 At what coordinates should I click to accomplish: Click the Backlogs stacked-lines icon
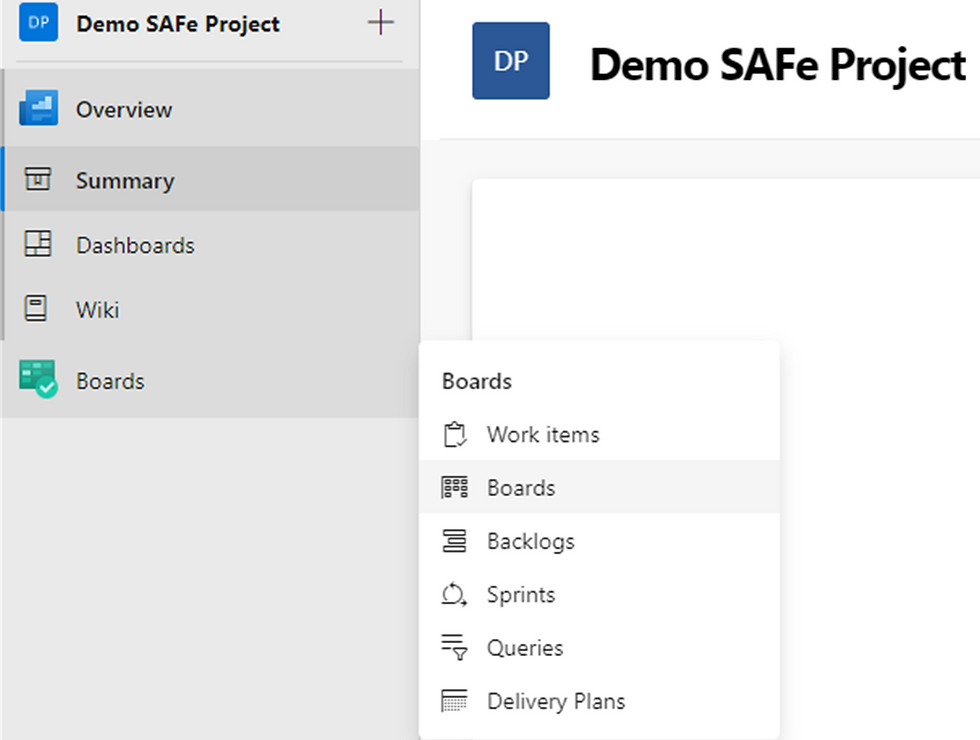(454, 541)
